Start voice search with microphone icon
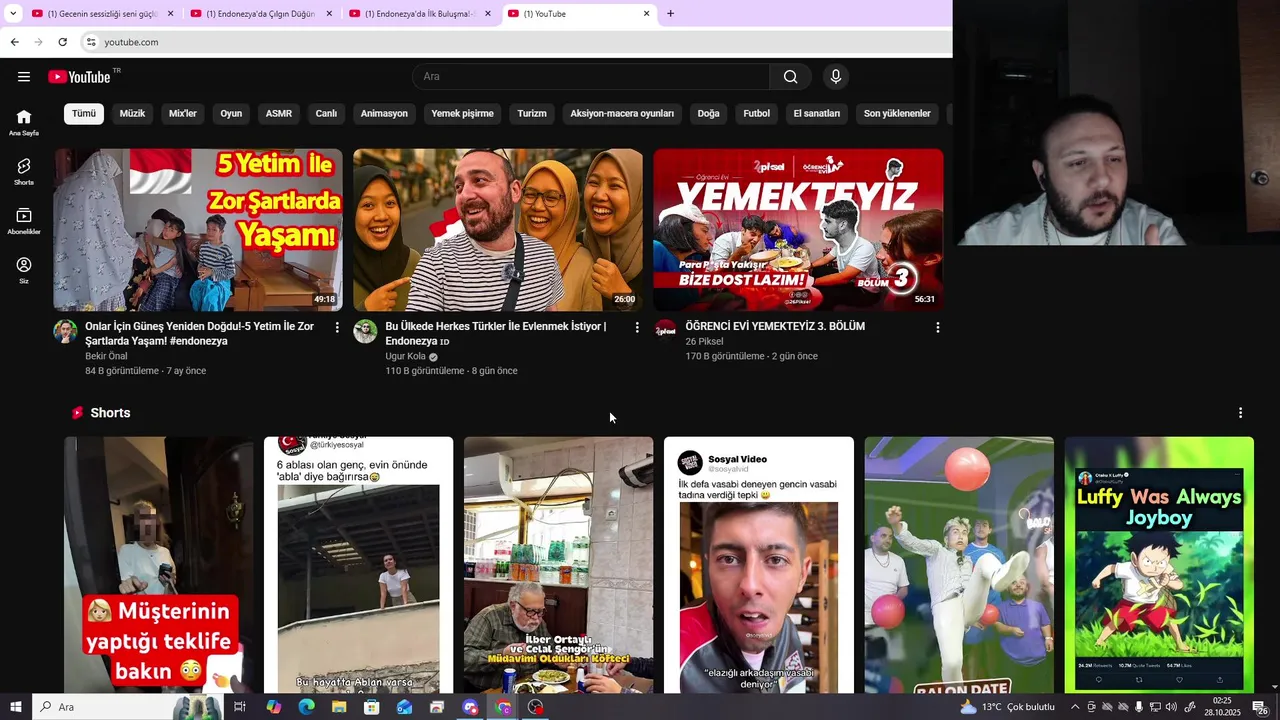The width and height of the screenshot is (1280, 720). pyautogui.click(x=836, y=77)
